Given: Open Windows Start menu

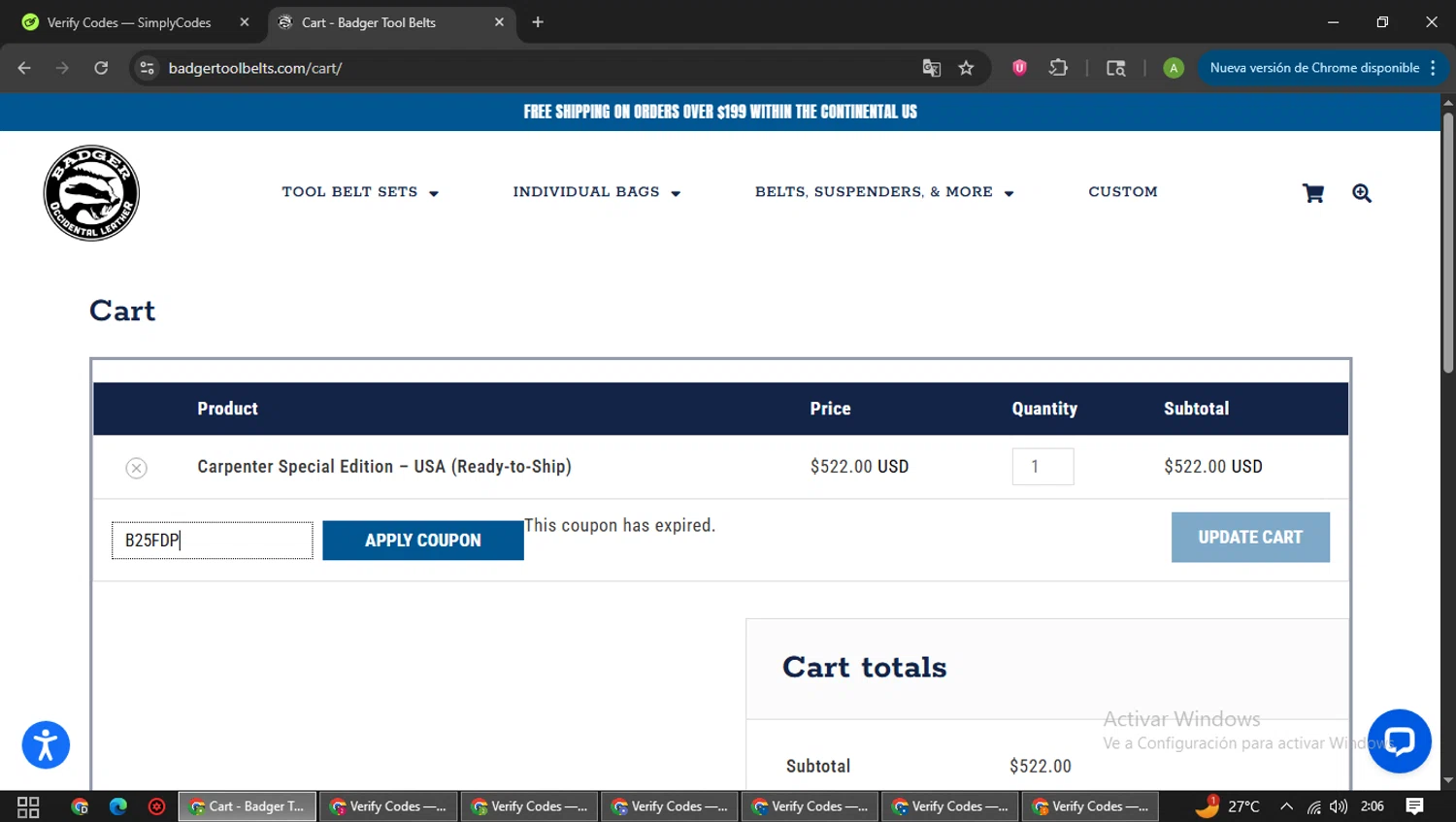Looking at the screenshot, I should [x=28, y=806].
